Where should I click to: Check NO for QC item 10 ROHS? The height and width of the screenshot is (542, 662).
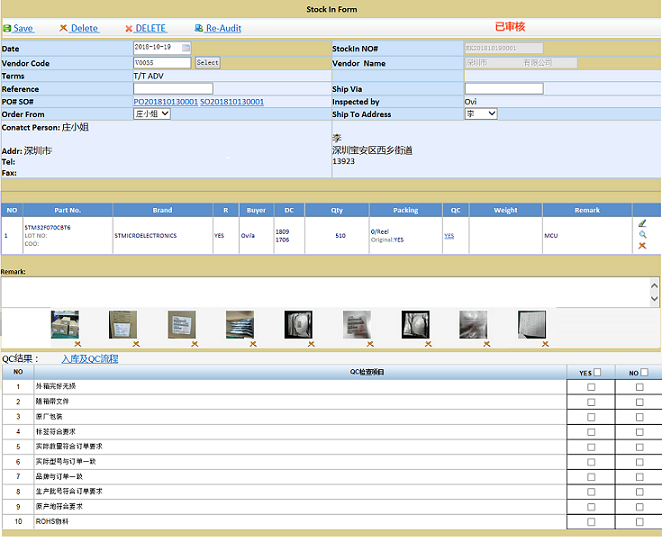click(x=641, y=522)
